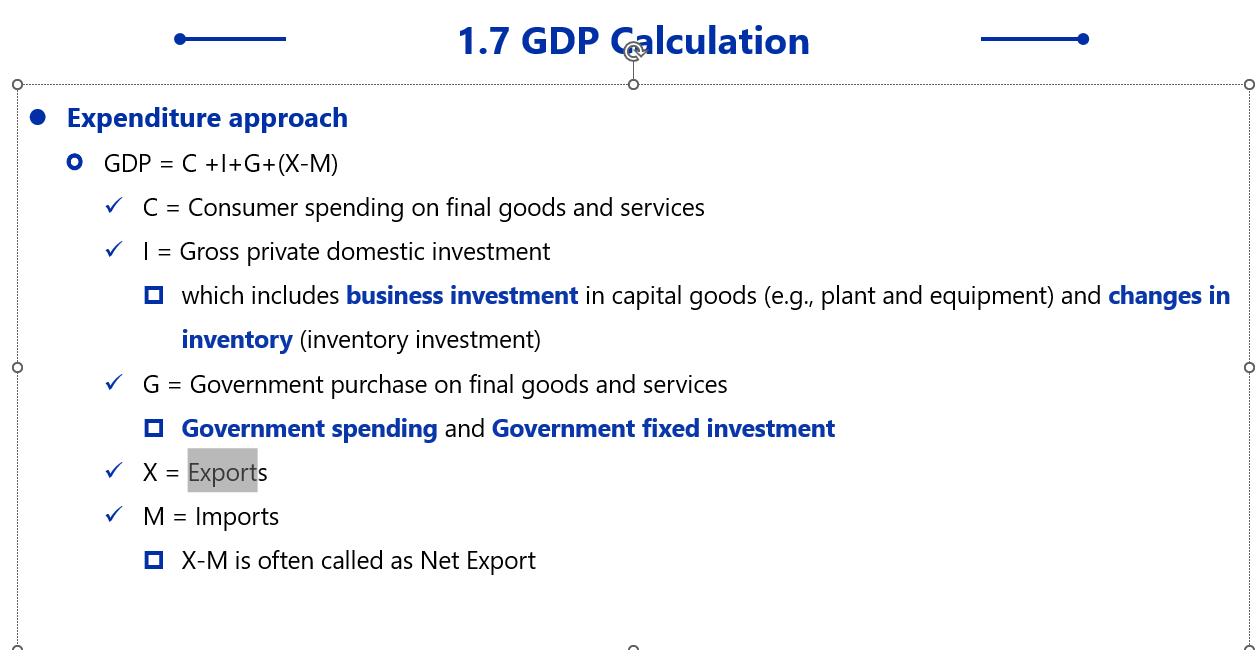Viewport: 1256px width, 650px height.
Task: Click the bold text 'business investment'
Action: click(462, 296)
